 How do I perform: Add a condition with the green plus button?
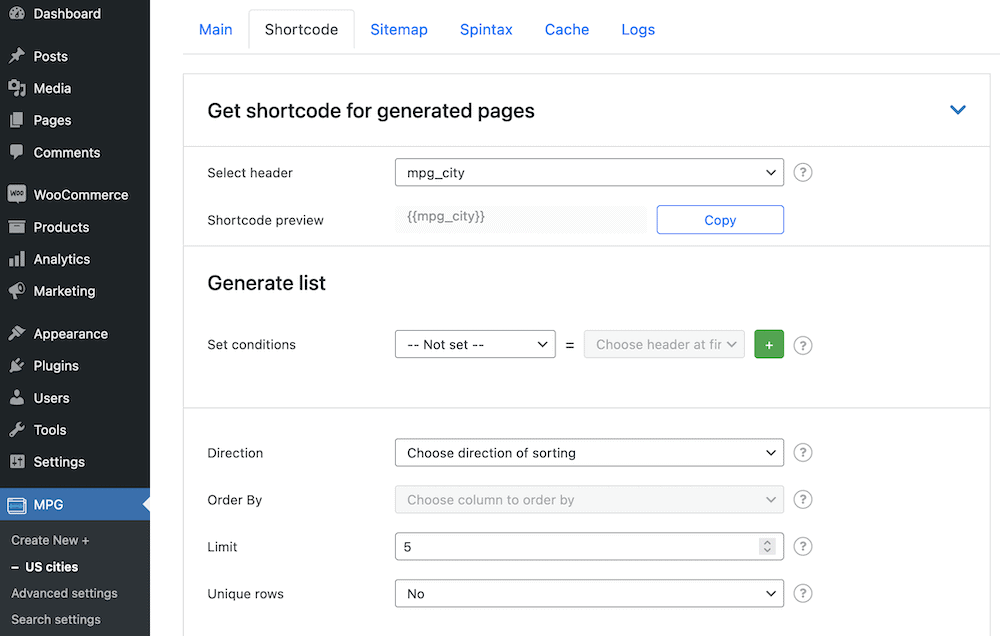[768, 344]
